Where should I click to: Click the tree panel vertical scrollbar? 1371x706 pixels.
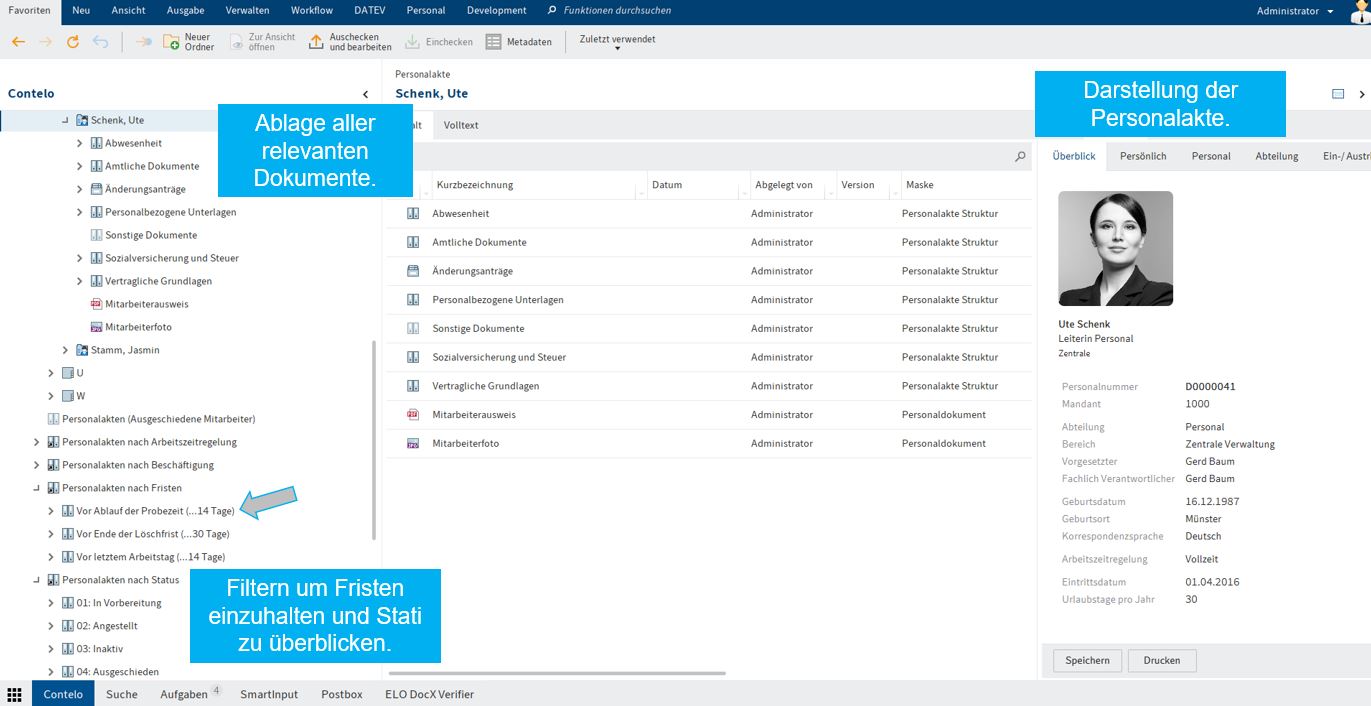[374, 440]
